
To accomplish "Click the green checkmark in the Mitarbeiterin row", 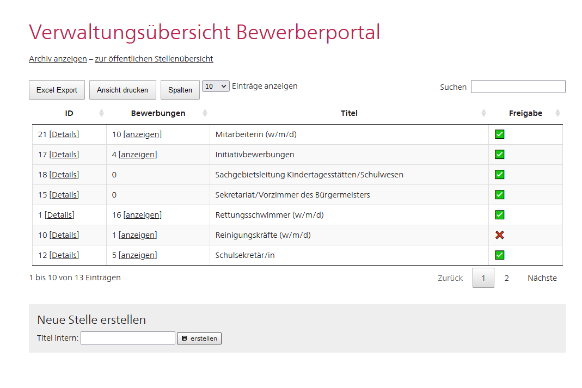I will [499, 134].
